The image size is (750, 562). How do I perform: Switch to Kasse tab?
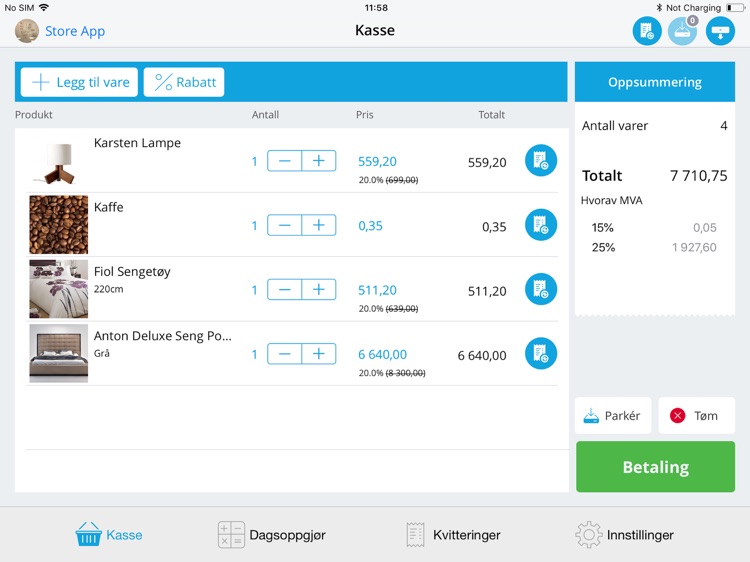click(109, 535)
